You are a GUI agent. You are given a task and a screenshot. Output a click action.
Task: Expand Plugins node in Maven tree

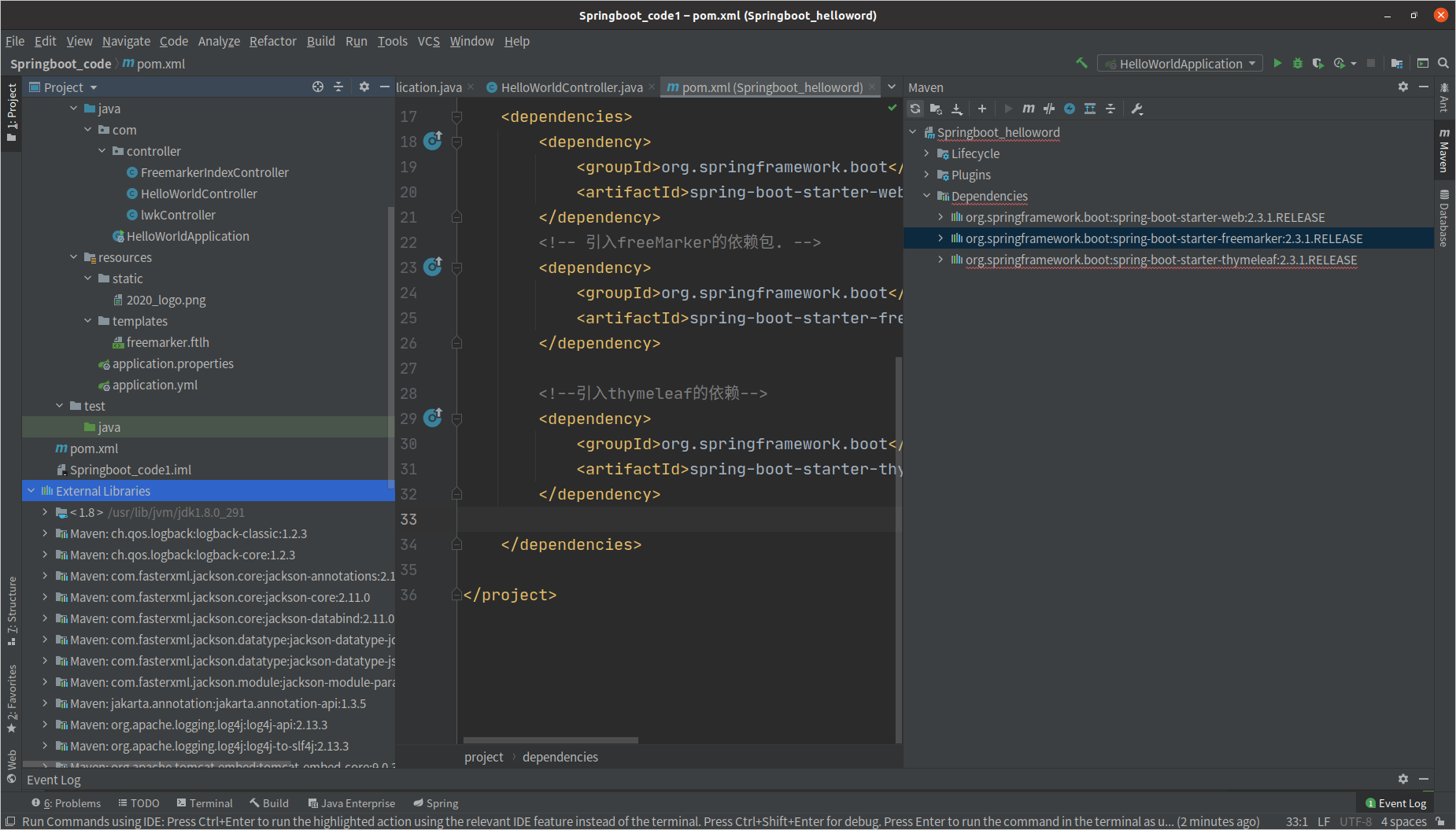[926, 175]
